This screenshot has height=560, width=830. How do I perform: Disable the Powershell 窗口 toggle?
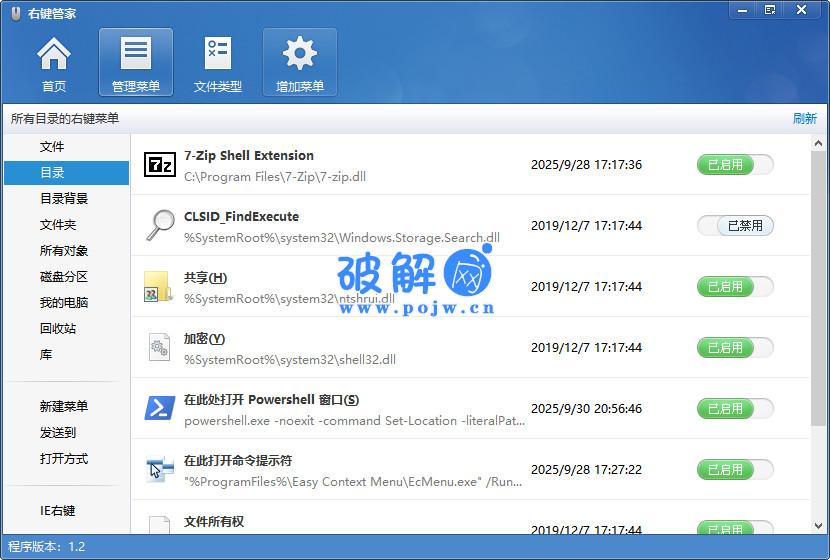735,408
